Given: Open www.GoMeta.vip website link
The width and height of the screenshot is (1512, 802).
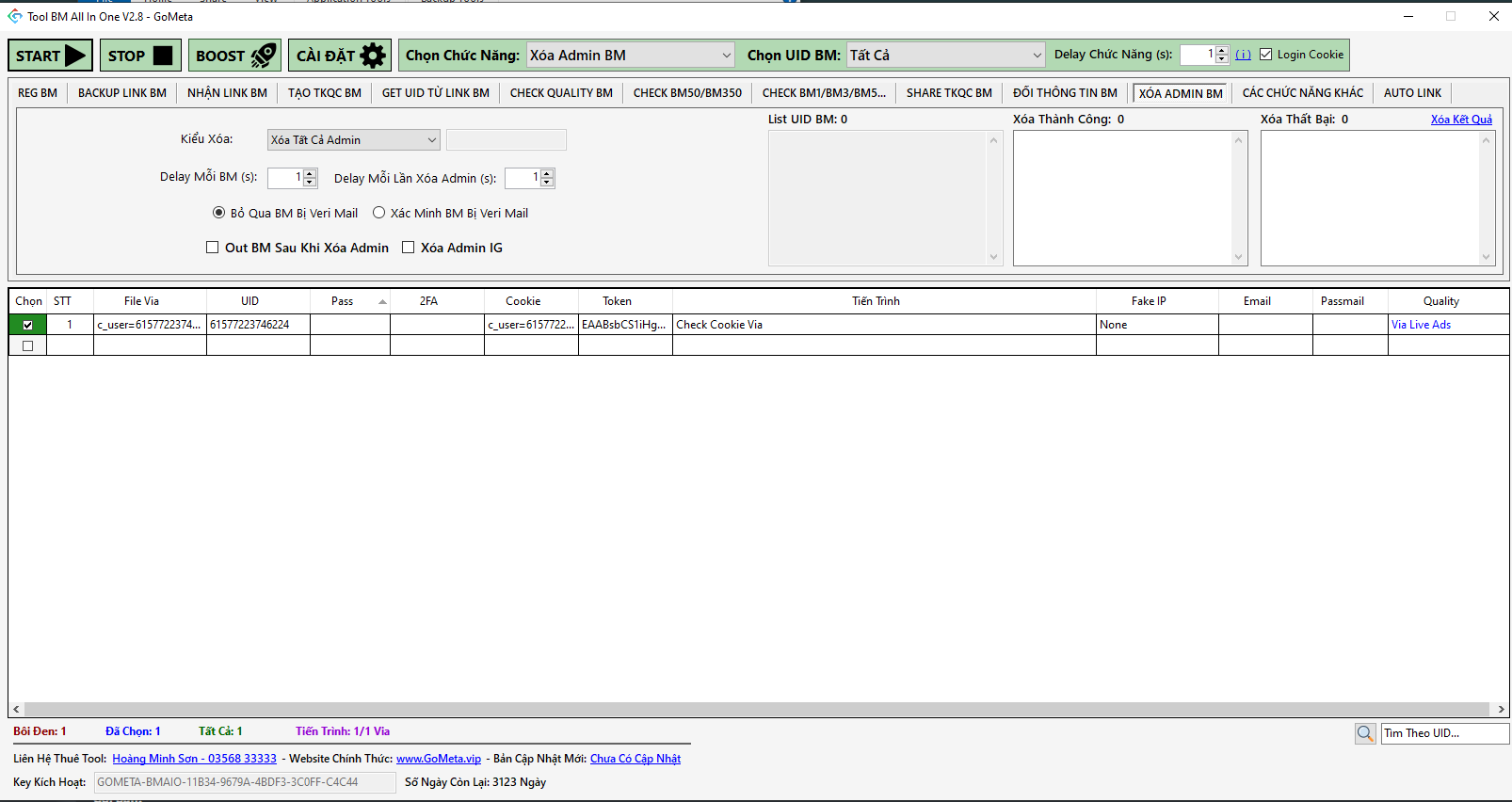Looking at the screenshot, I should (439, 759).
